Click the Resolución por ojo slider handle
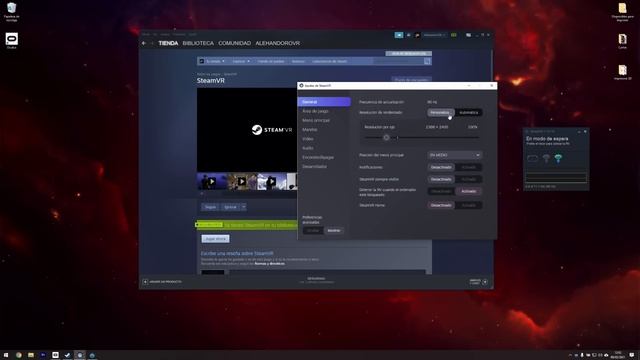 tap(386, 138)
